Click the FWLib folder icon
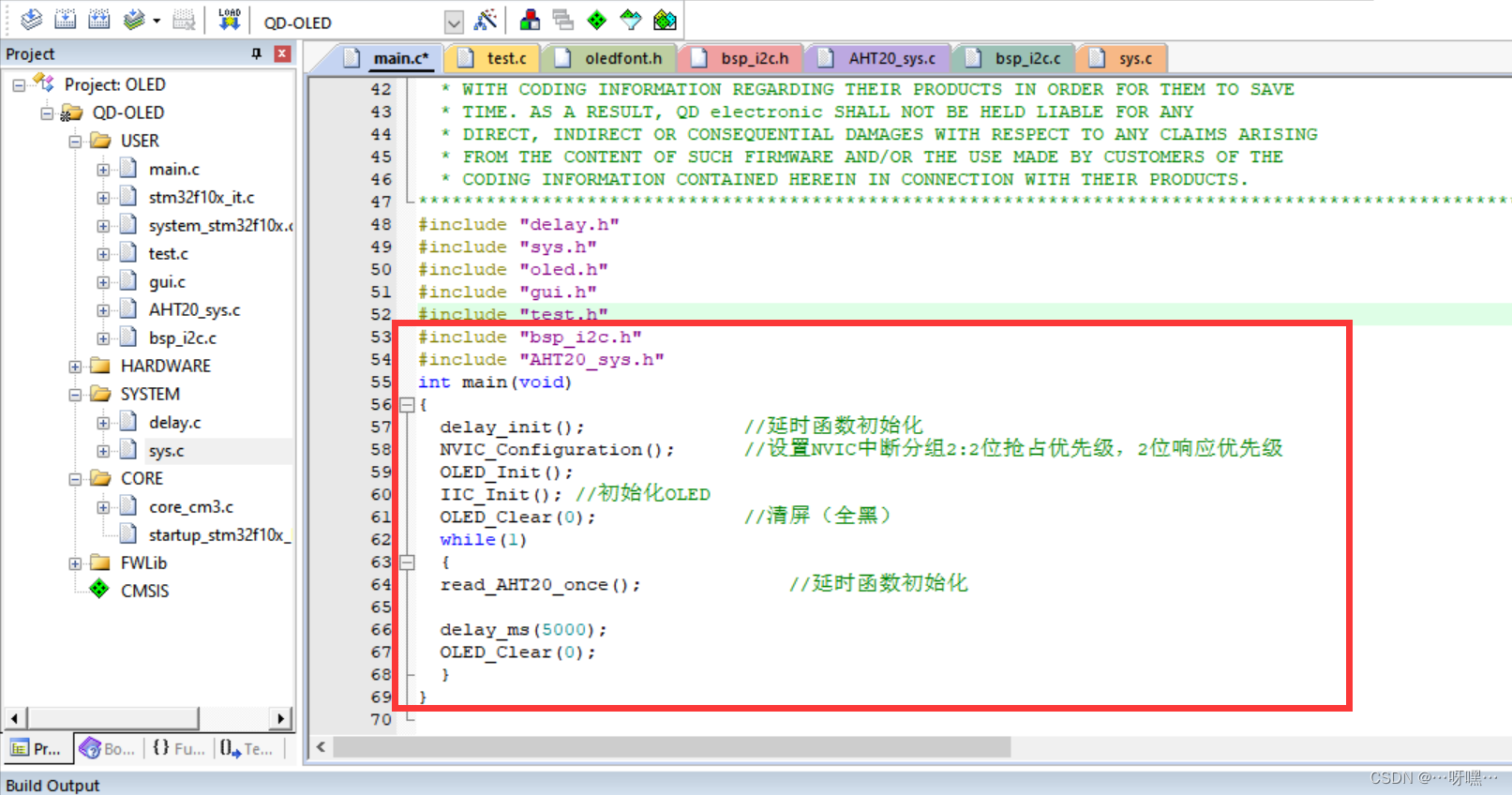Image resolution: width=1512 pixels, height=795 pixels. point(100,562)
